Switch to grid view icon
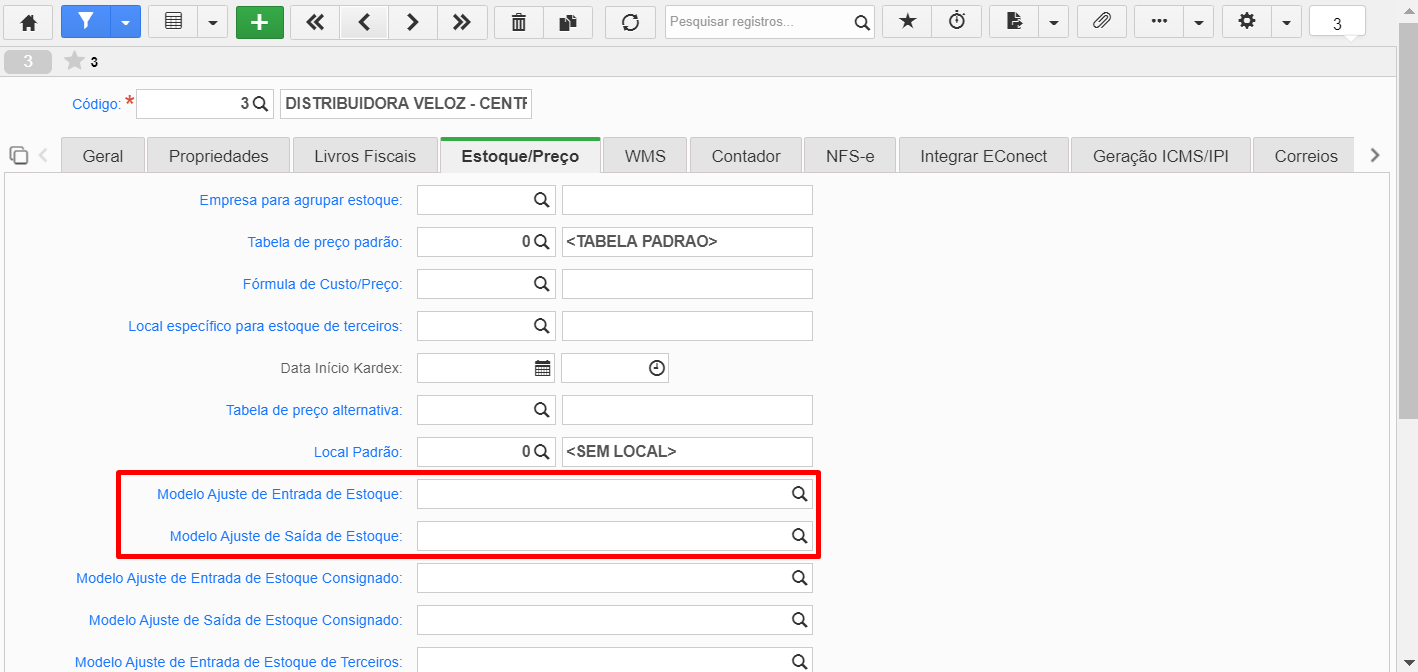1418x672 pixels. [x=173, y=22]
